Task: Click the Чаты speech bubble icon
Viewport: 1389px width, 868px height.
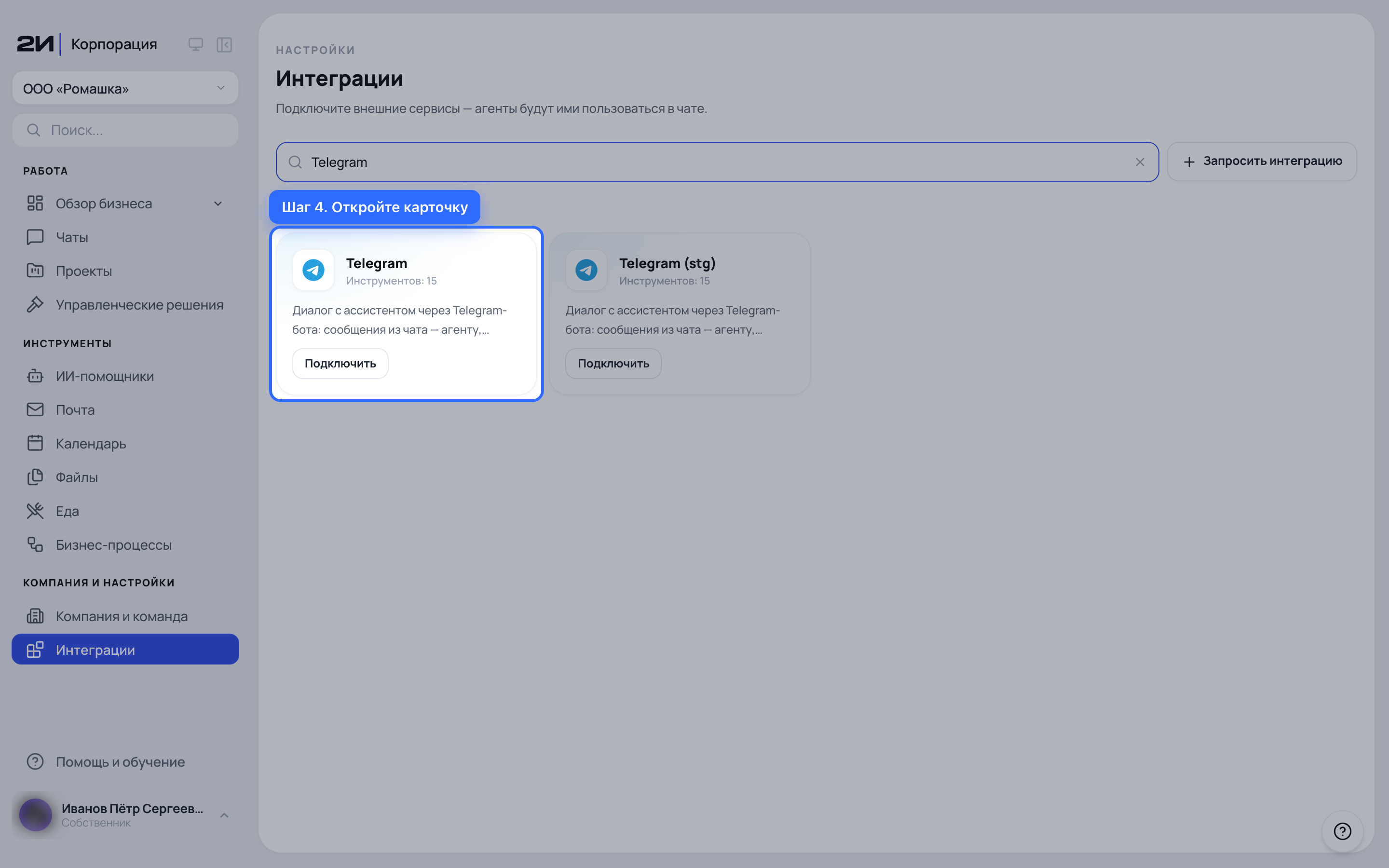Action: click(35, 237)
